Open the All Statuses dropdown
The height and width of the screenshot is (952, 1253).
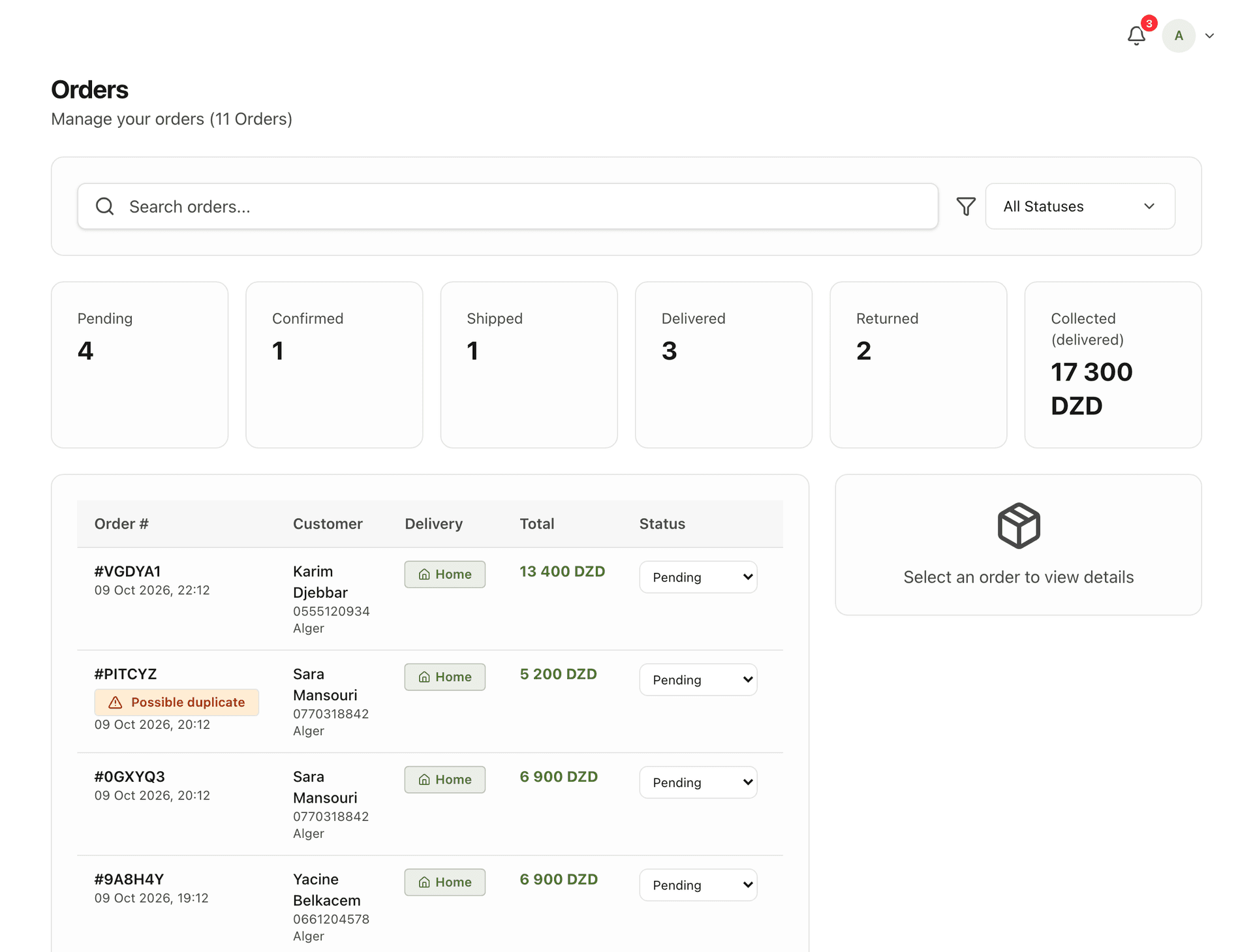coord(1080,206)
